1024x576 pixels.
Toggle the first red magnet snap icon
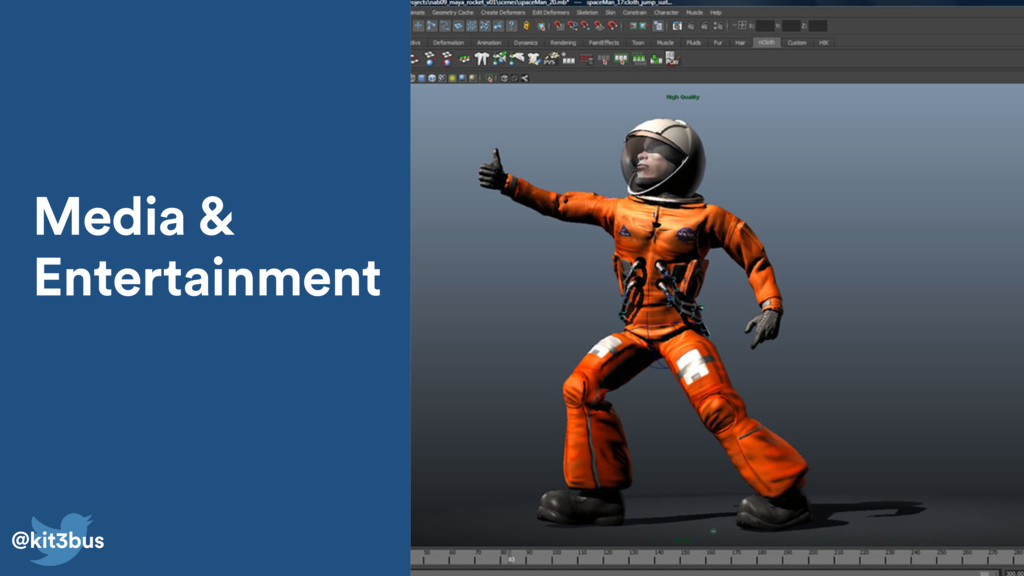click(559, 26)
